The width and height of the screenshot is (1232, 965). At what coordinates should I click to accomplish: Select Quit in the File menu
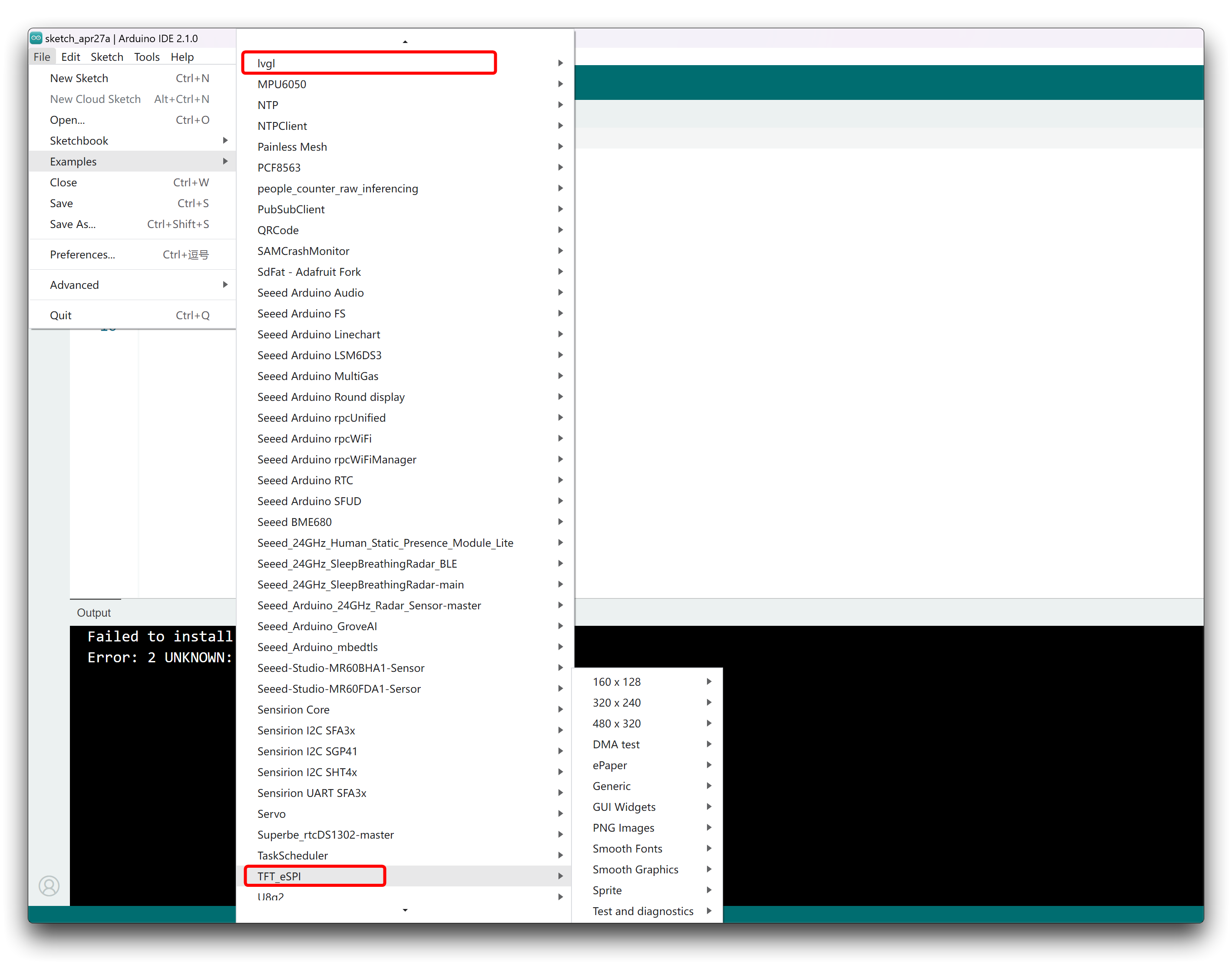coord(133,315)
